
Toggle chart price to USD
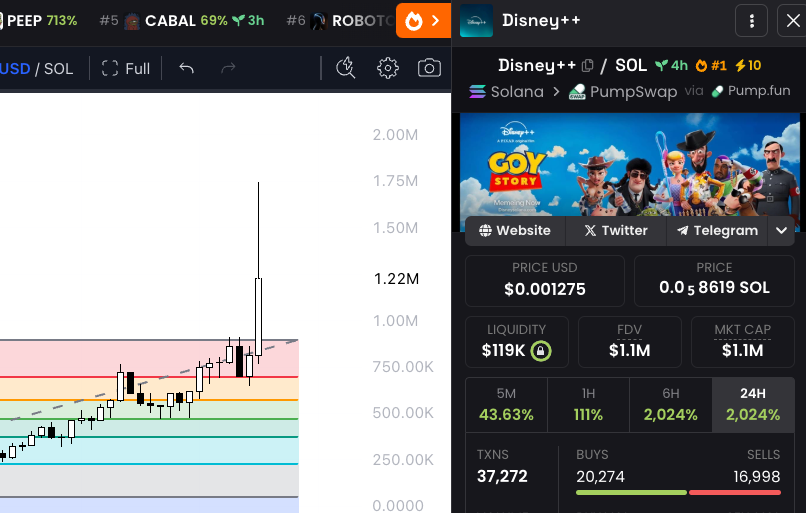click(15, 69)
